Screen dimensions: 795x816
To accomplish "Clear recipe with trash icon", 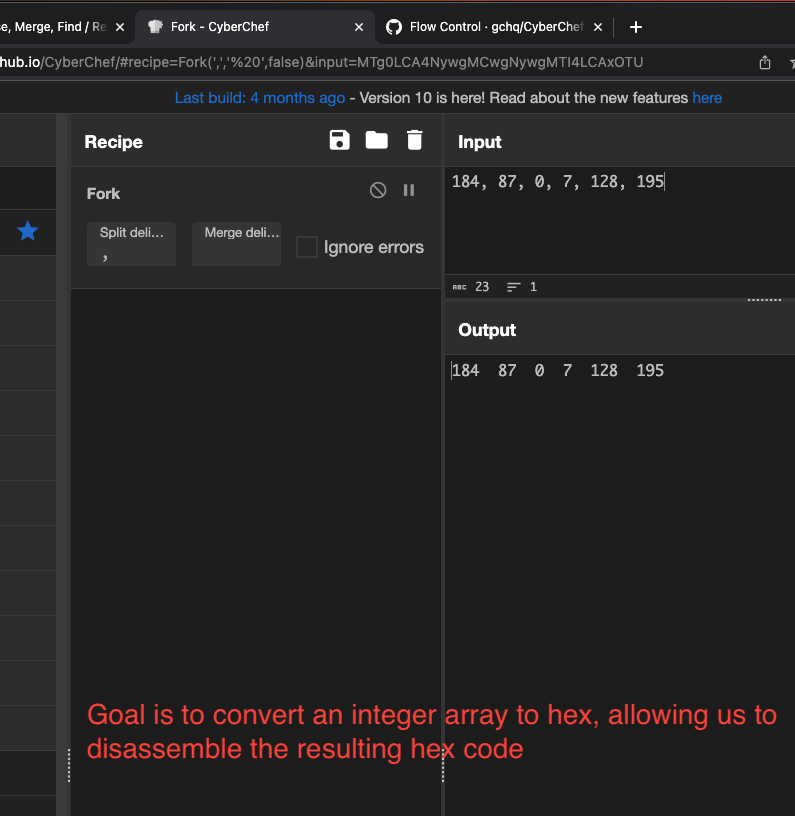I will 415,141.
